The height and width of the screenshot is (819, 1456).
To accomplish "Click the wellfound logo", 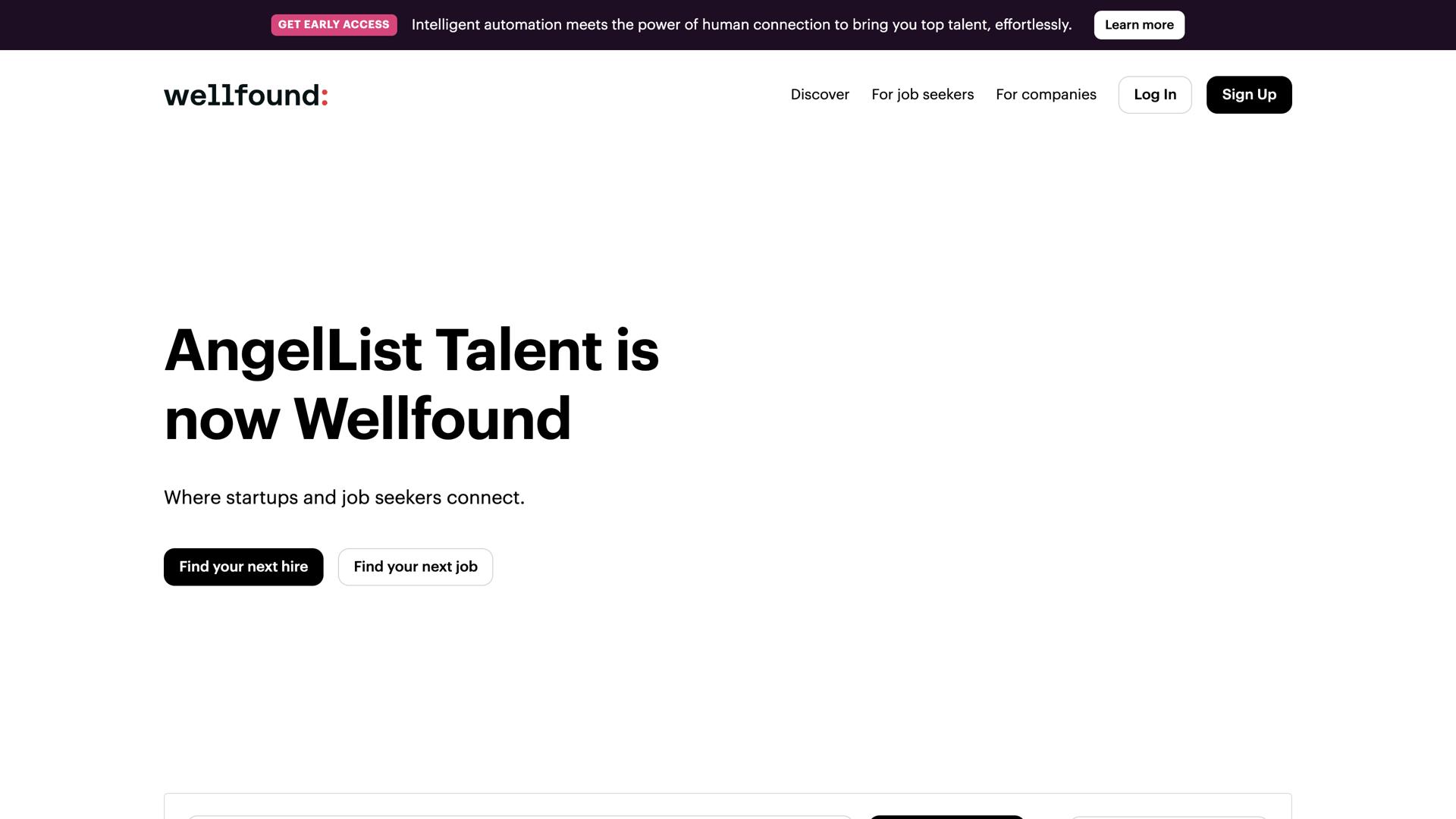I will click(246, 95).
